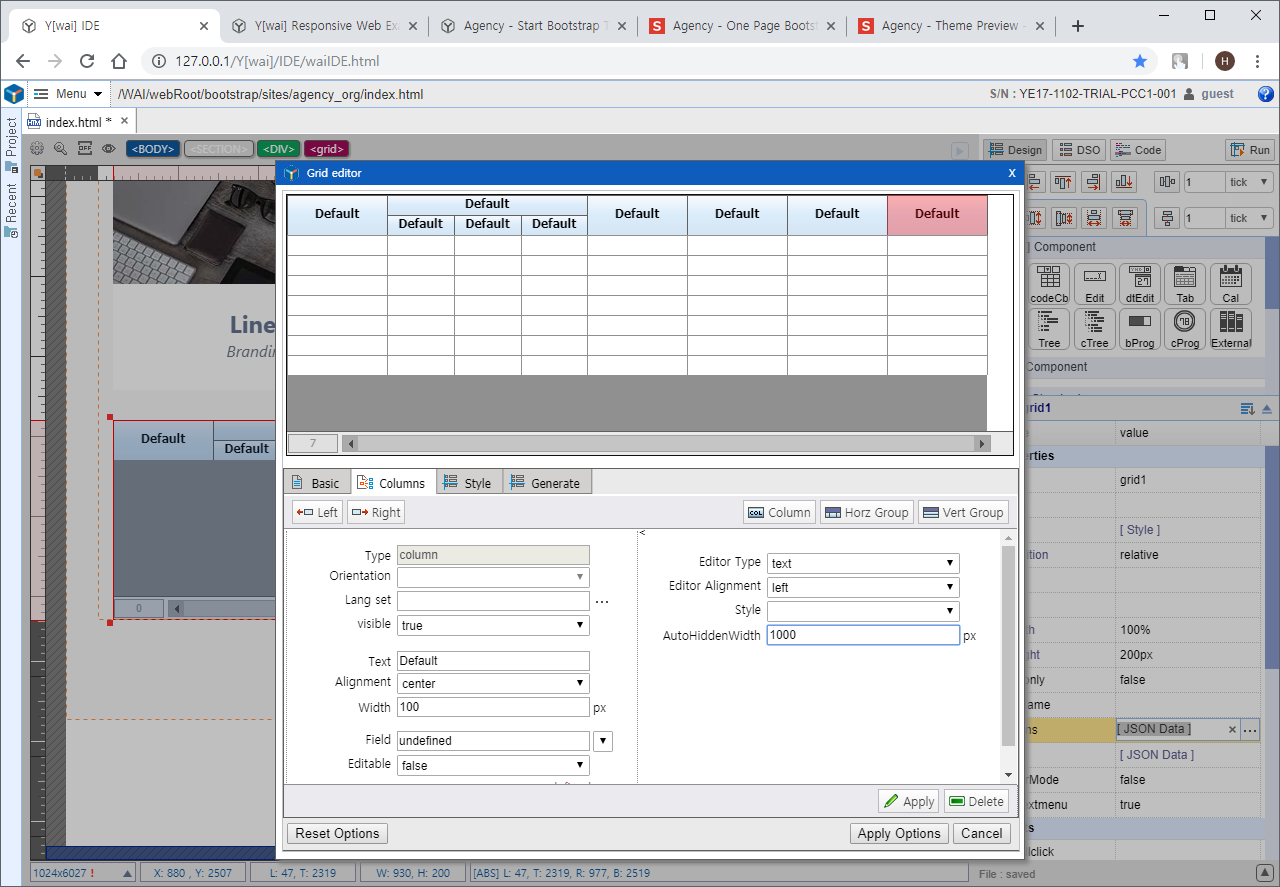Open the Generate tab

coord(546,483)
